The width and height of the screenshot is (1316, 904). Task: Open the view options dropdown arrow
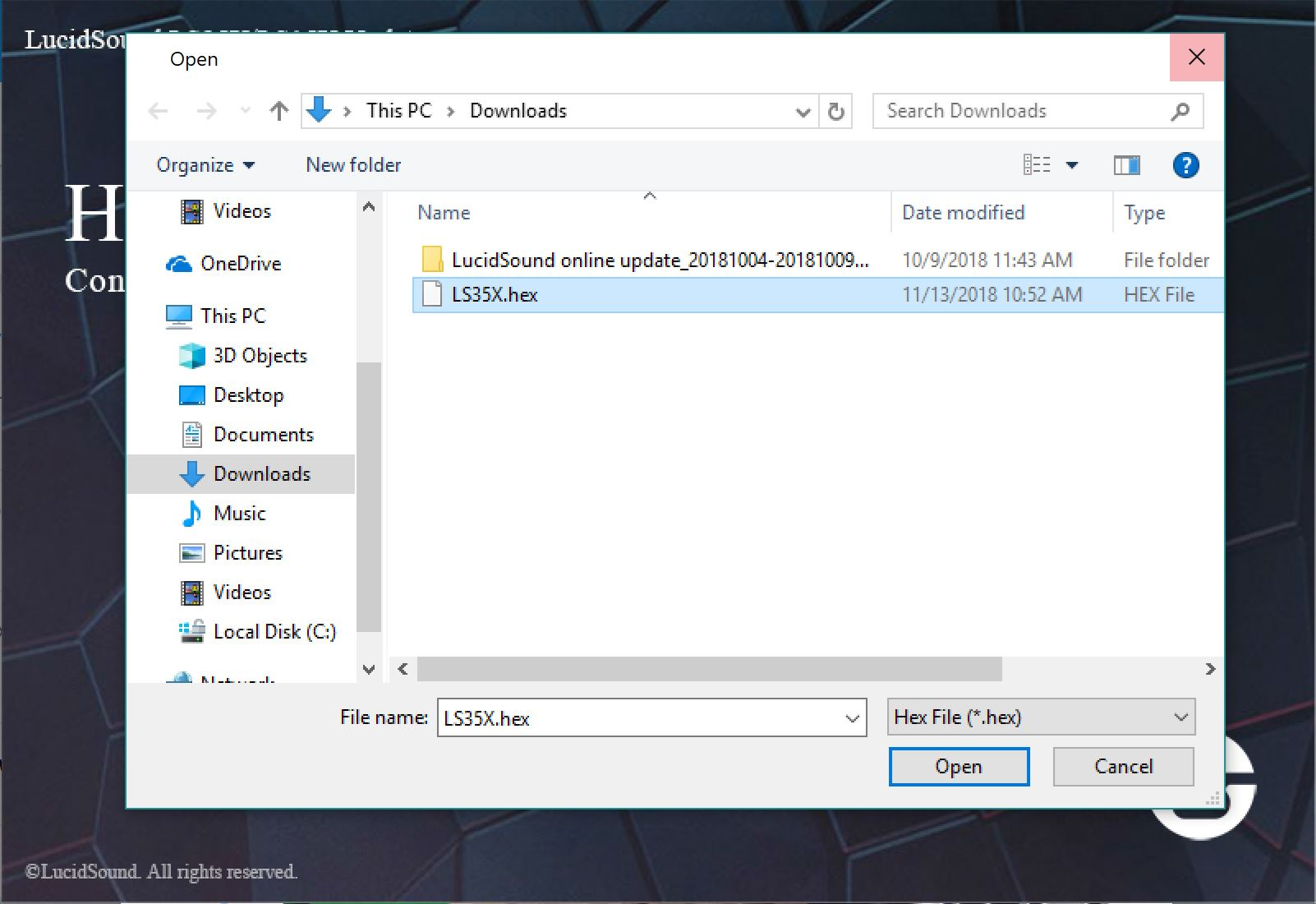pos(1072,165)
